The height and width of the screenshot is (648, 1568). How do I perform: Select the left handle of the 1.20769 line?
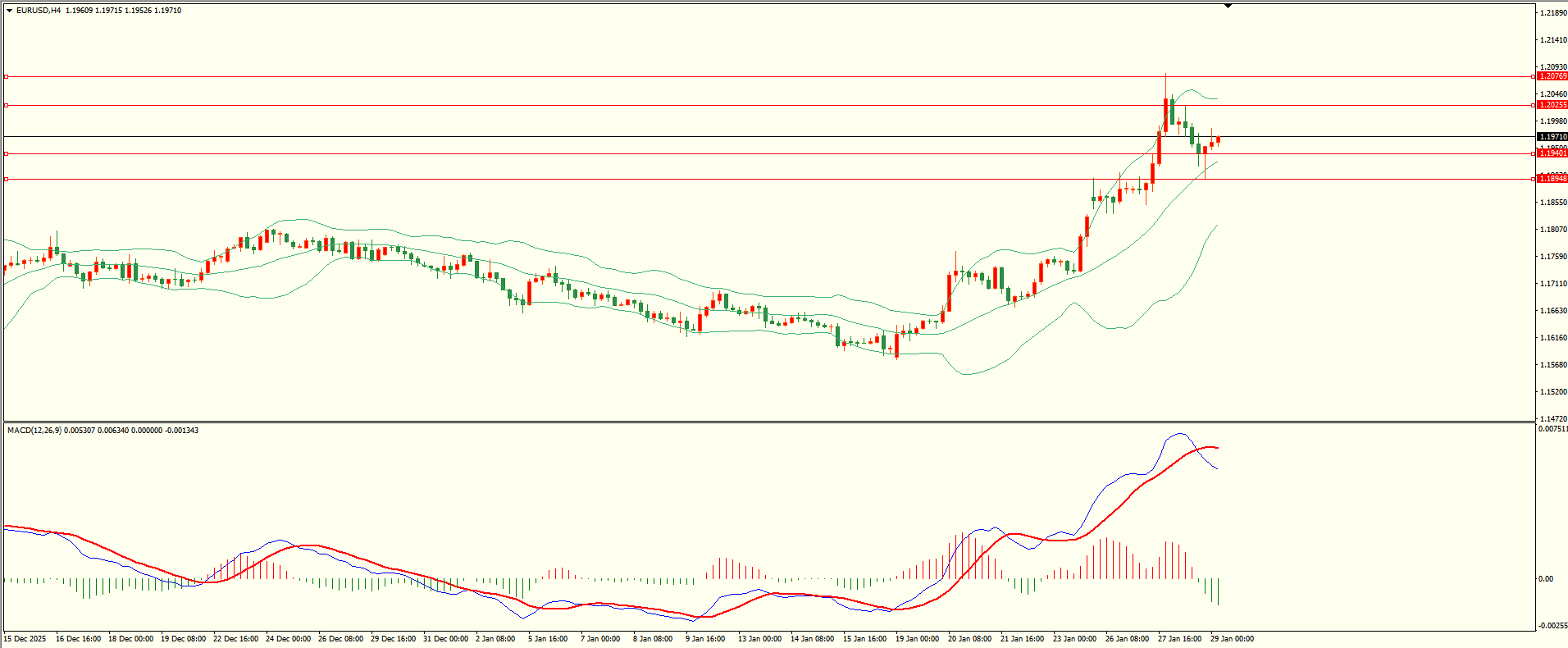pos(7,76)
